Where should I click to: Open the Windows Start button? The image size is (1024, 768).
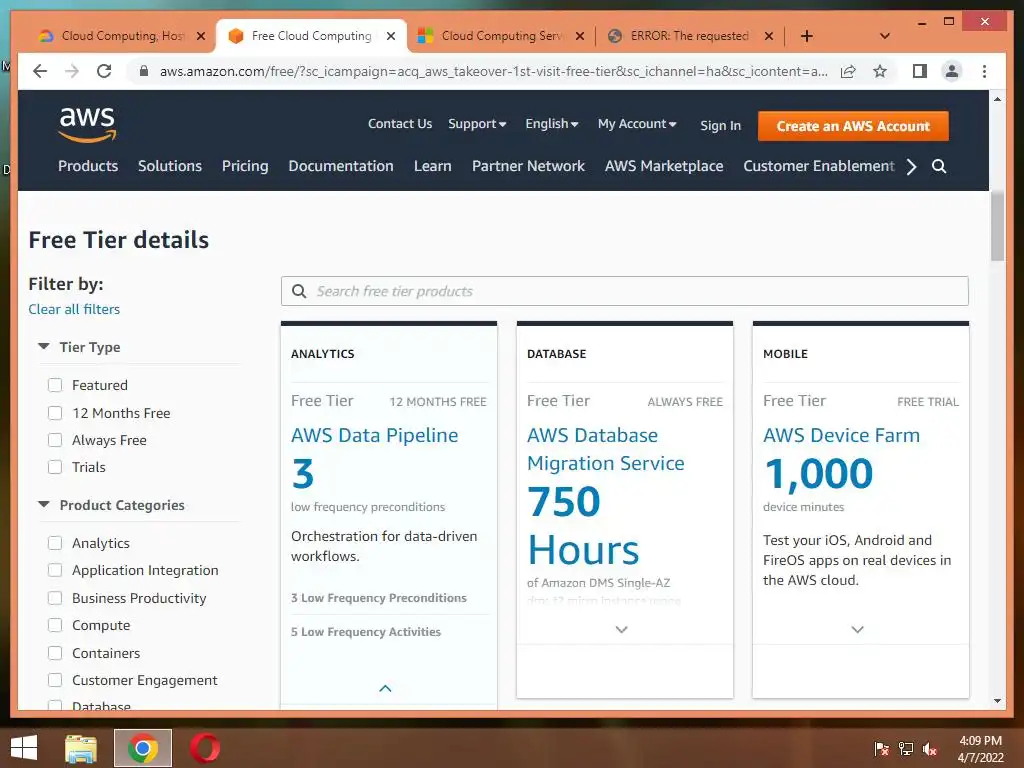pyautogui.click(x=24, y=748)
